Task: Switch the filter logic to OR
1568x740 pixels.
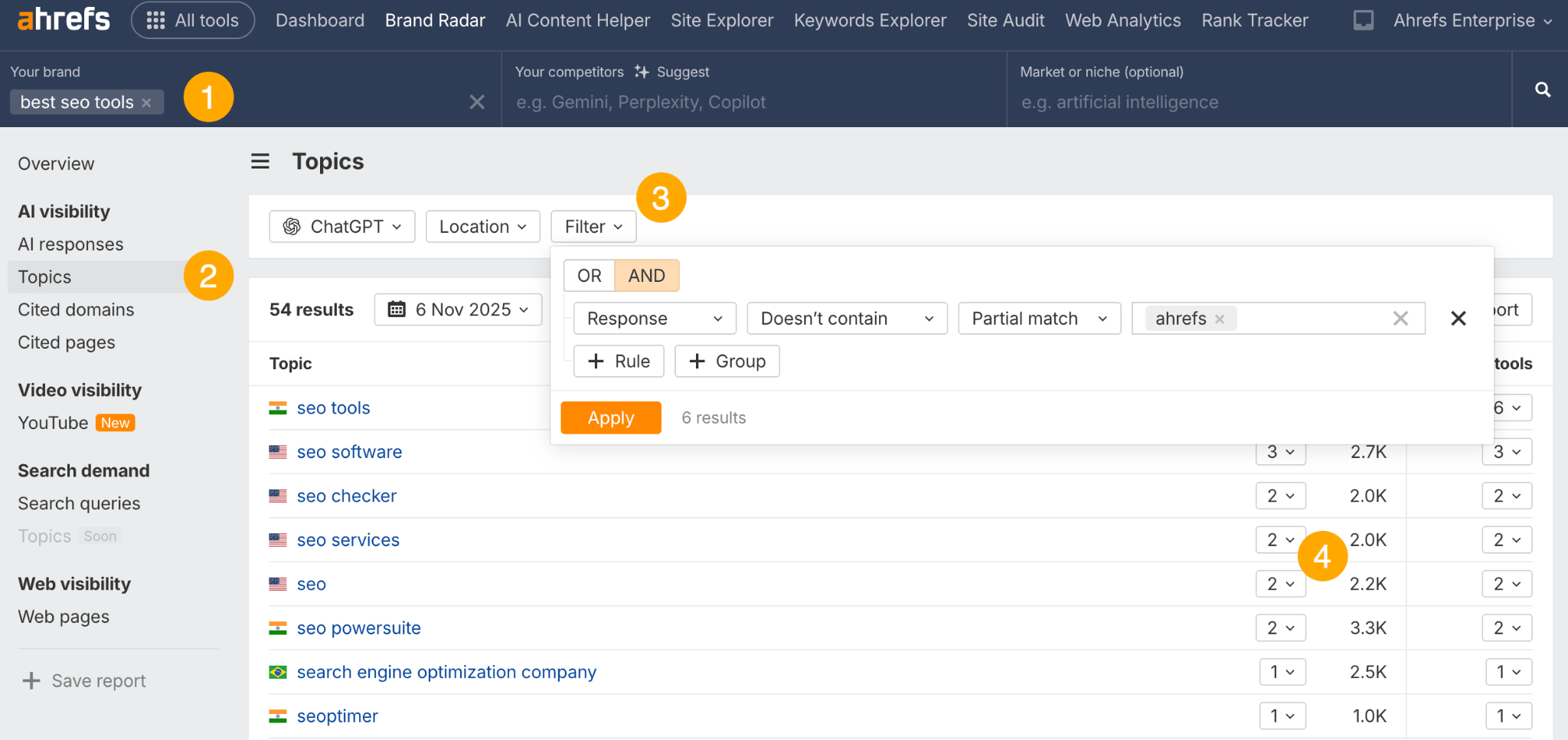Action: (589, 275)
